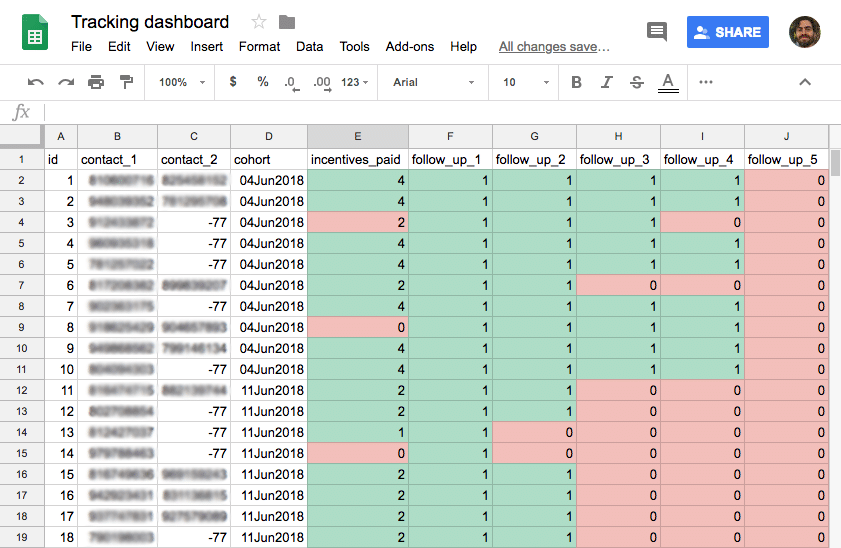Click cohort 11Jun2018 in row 12
841x548 pixels.
269,390
